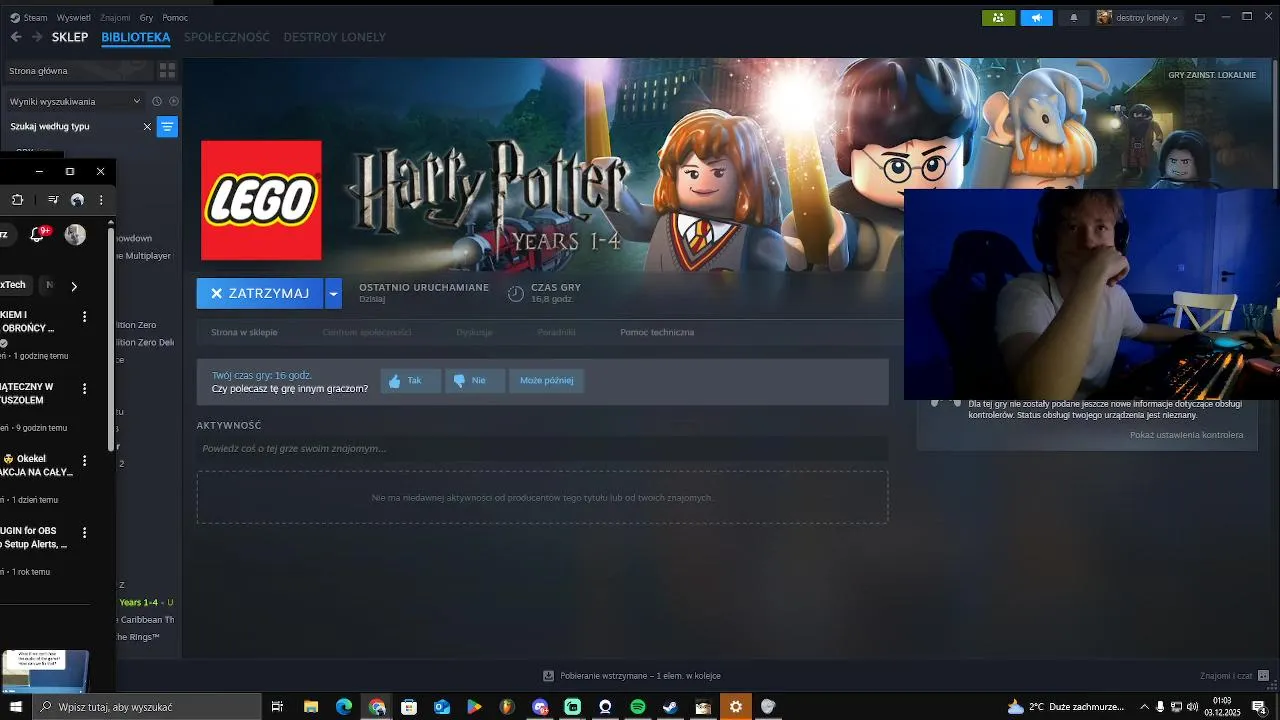The width and height of the screenshot is (1280, 720).
Task: Open the blue announcements megaphone icon
Action: point(1037,17)
